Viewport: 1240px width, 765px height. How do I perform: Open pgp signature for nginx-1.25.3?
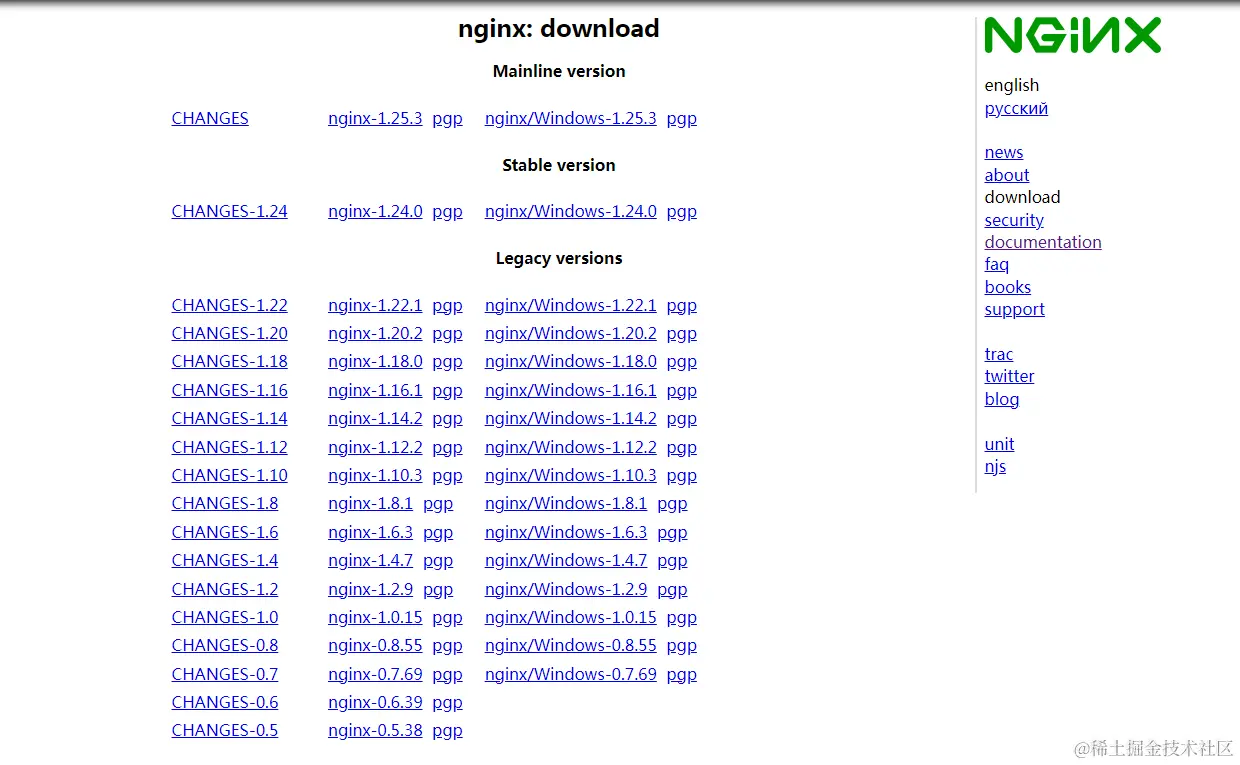[447, 118]
